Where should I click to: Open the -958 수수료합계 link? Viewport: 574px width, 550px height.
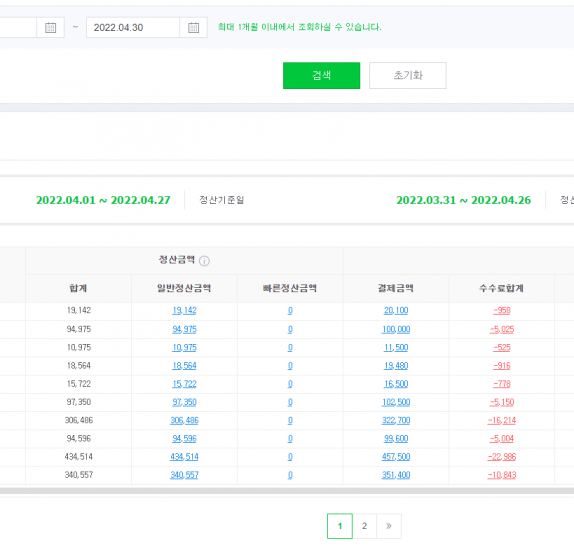click(x=502, y=311)
